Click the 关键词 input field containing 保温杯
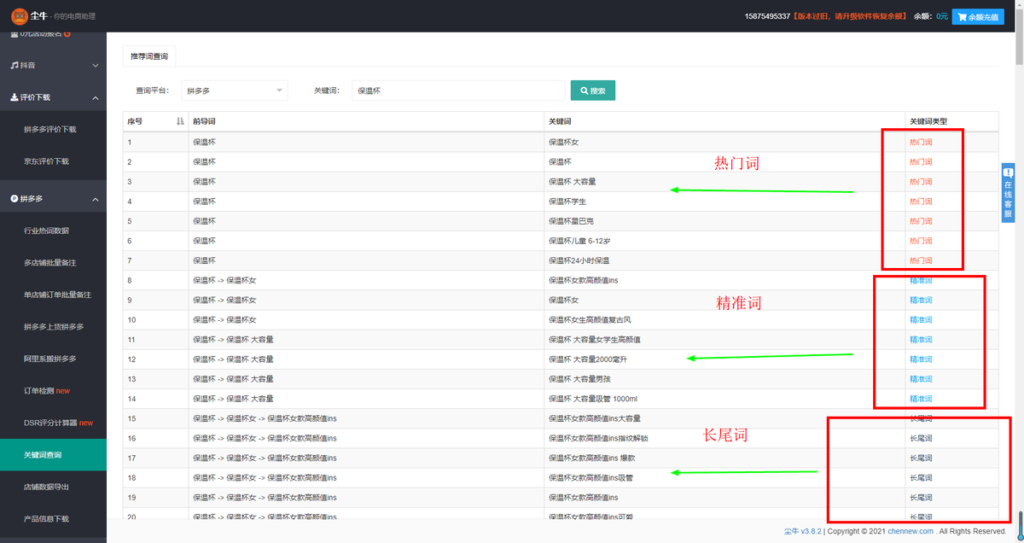Image resolution: width=1024 pixels, height=543 pixels. coord(458,91)
